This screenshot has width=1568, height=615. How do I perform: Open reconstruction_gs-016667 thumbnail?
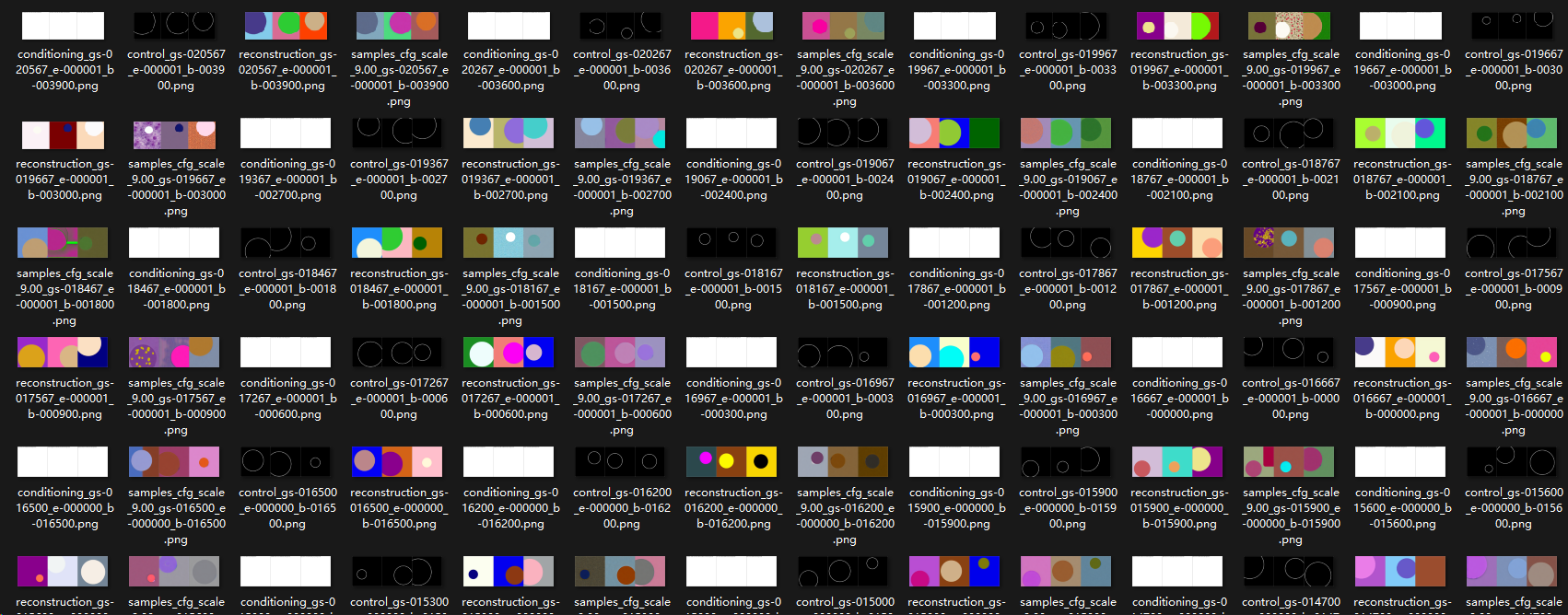pos(1401,353)
